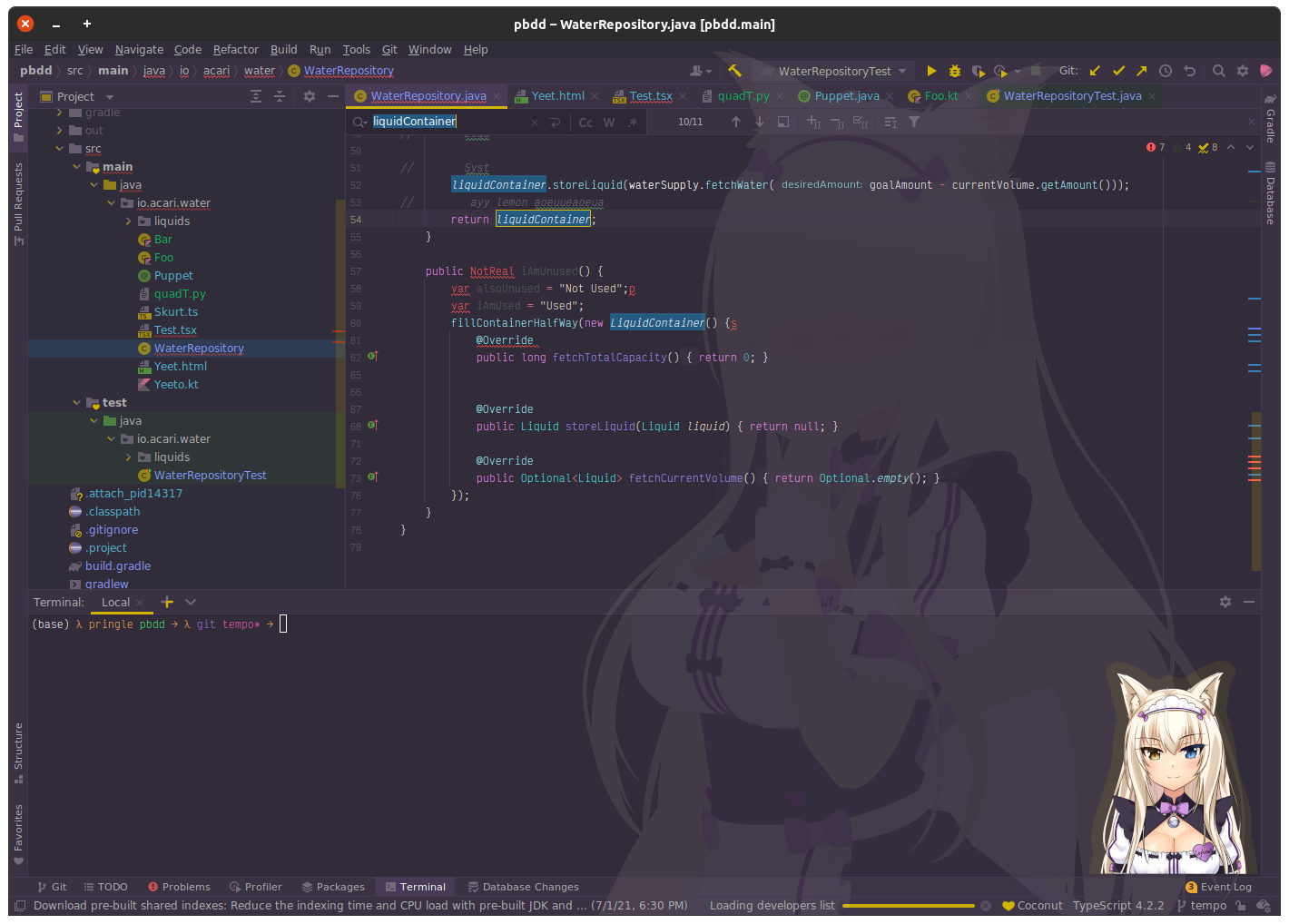This screenshot has height=924, width=1289.
Task: Collapse the test source folder
Action: tap(76, 402)
